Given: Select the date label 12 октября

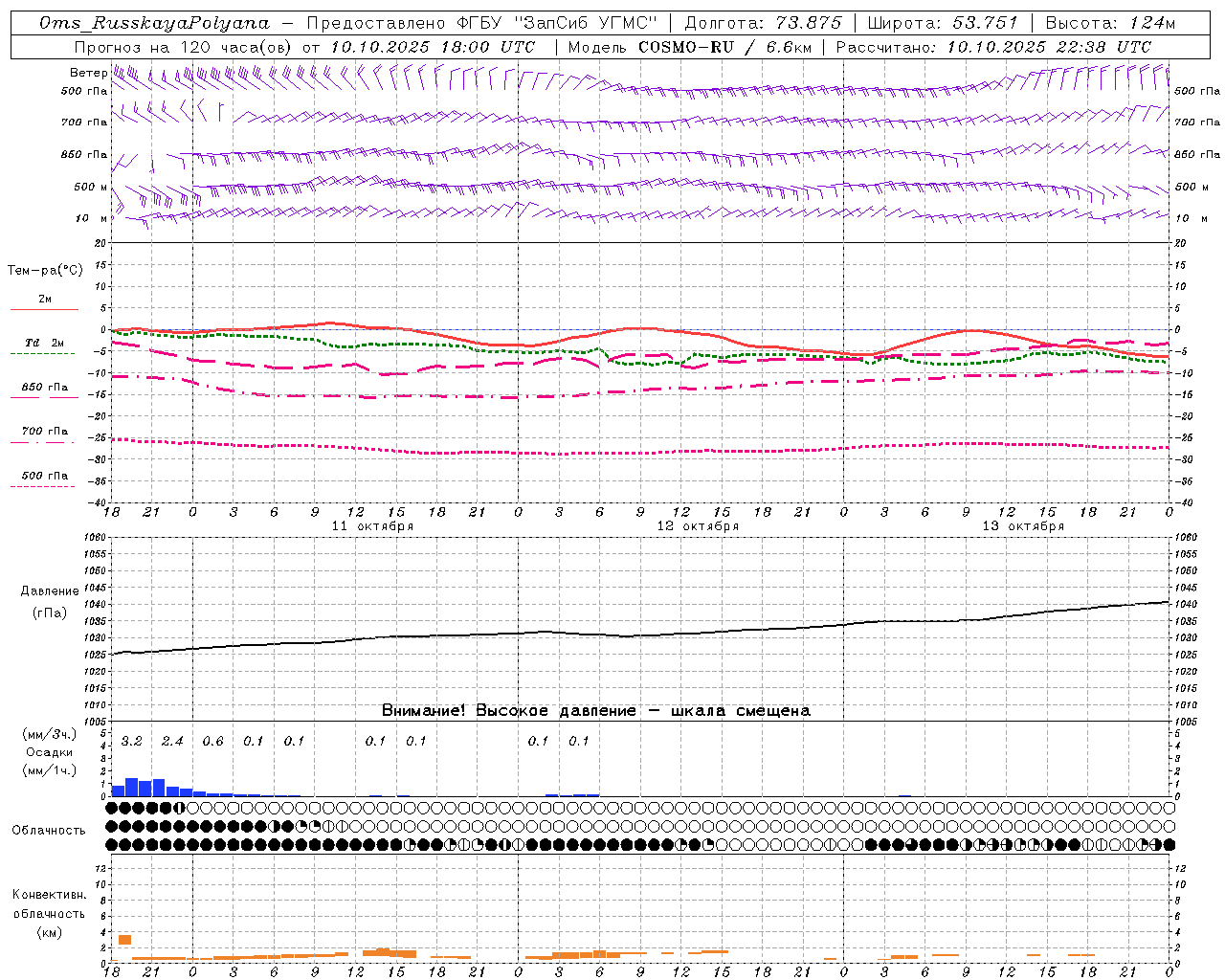Looking at the screenshot, I should click(698, 526).
